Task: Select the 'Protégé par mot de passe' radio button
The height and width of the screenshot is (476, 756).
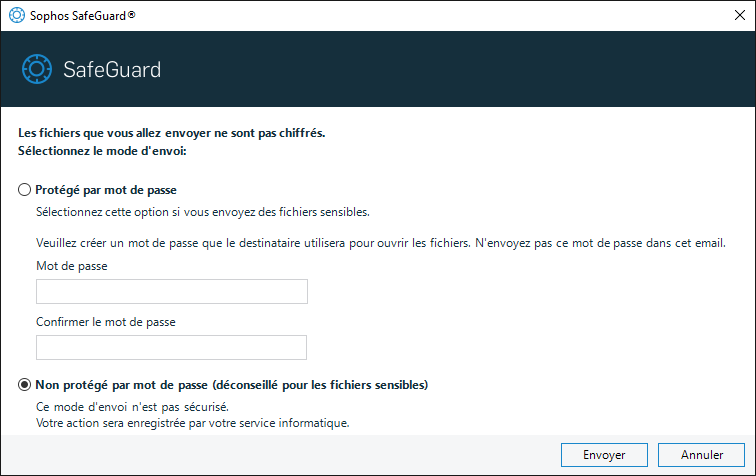Action: (x=25, y=189)
